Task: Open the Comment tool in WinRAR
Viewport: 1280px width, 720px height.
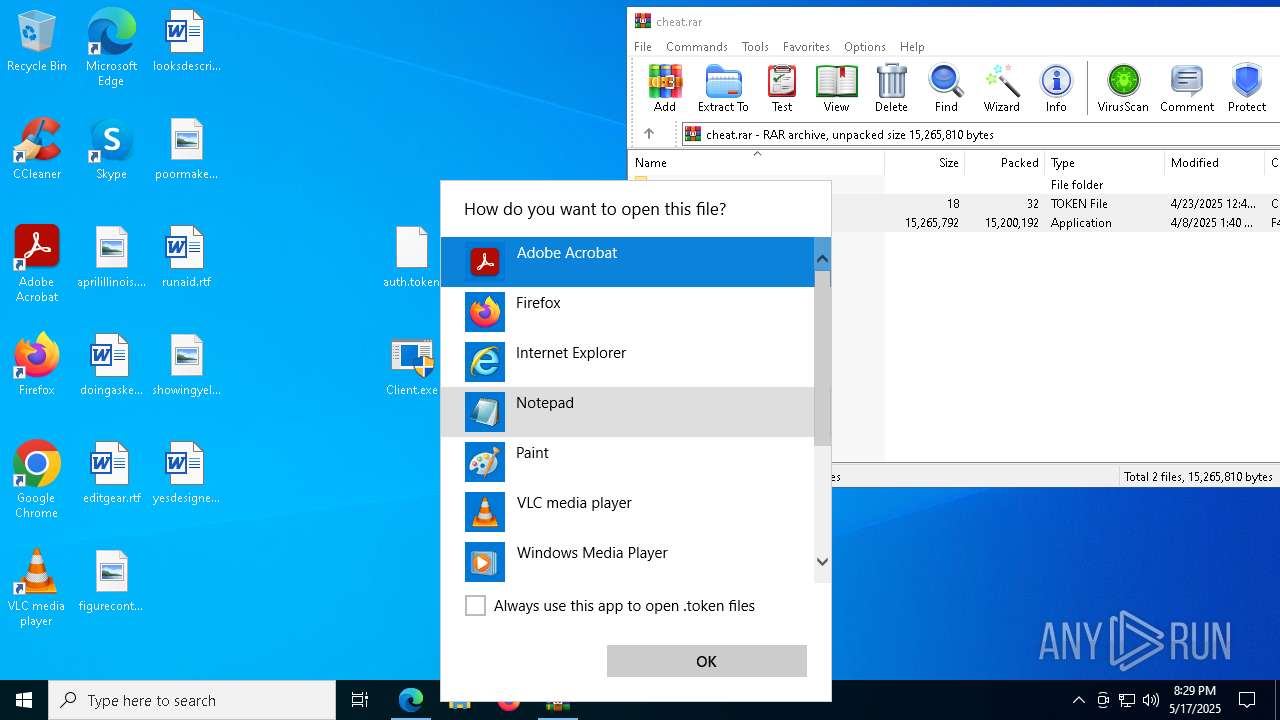Action: (x=1187, y=88)
